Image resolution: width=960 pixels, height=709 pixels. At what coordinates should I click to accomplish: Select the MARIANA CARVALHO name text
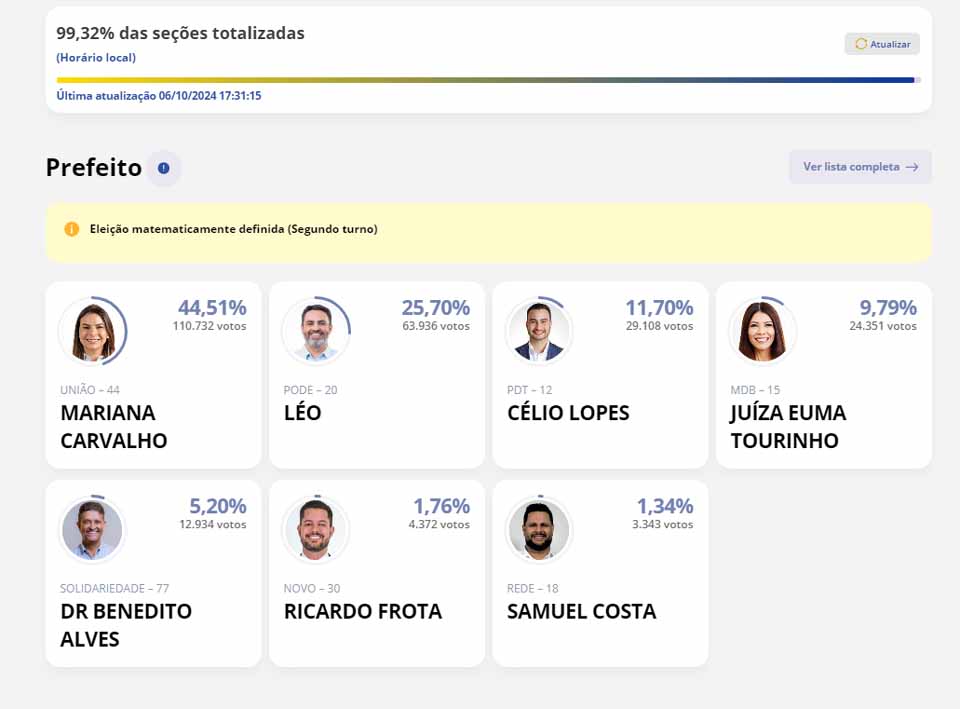click(x=113, y=427)
